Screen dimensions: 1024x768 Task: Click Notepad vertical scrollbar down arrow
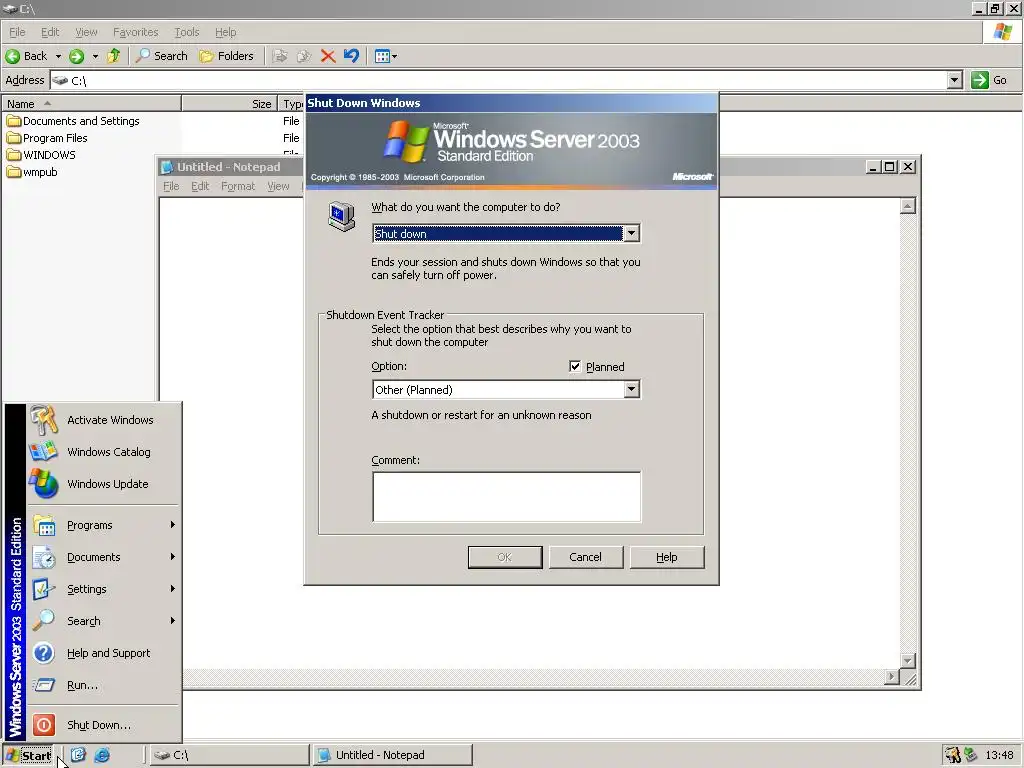[908, 661]
